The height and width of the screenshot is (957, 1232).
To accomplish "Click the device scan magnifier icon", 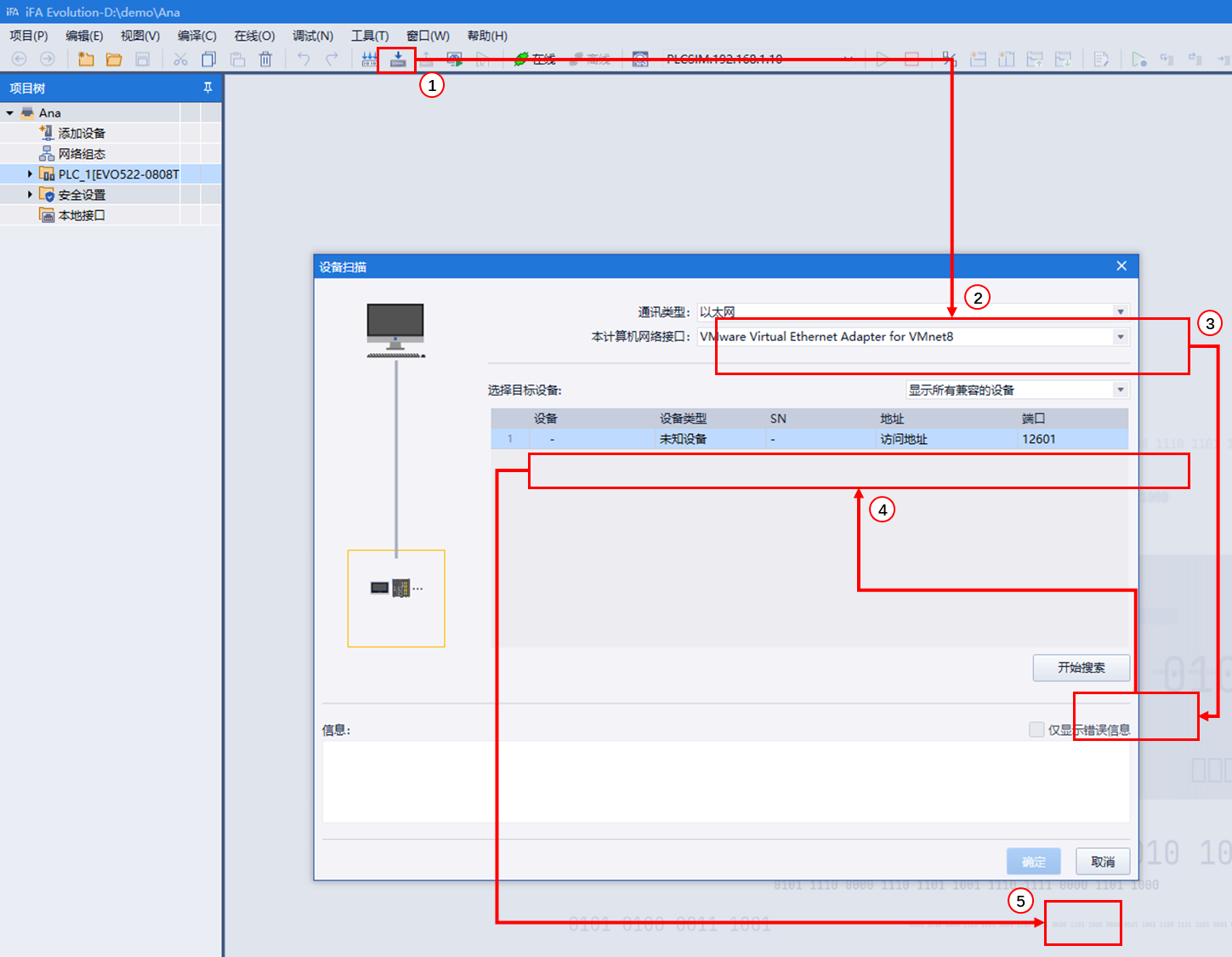I will click(640, 60).
